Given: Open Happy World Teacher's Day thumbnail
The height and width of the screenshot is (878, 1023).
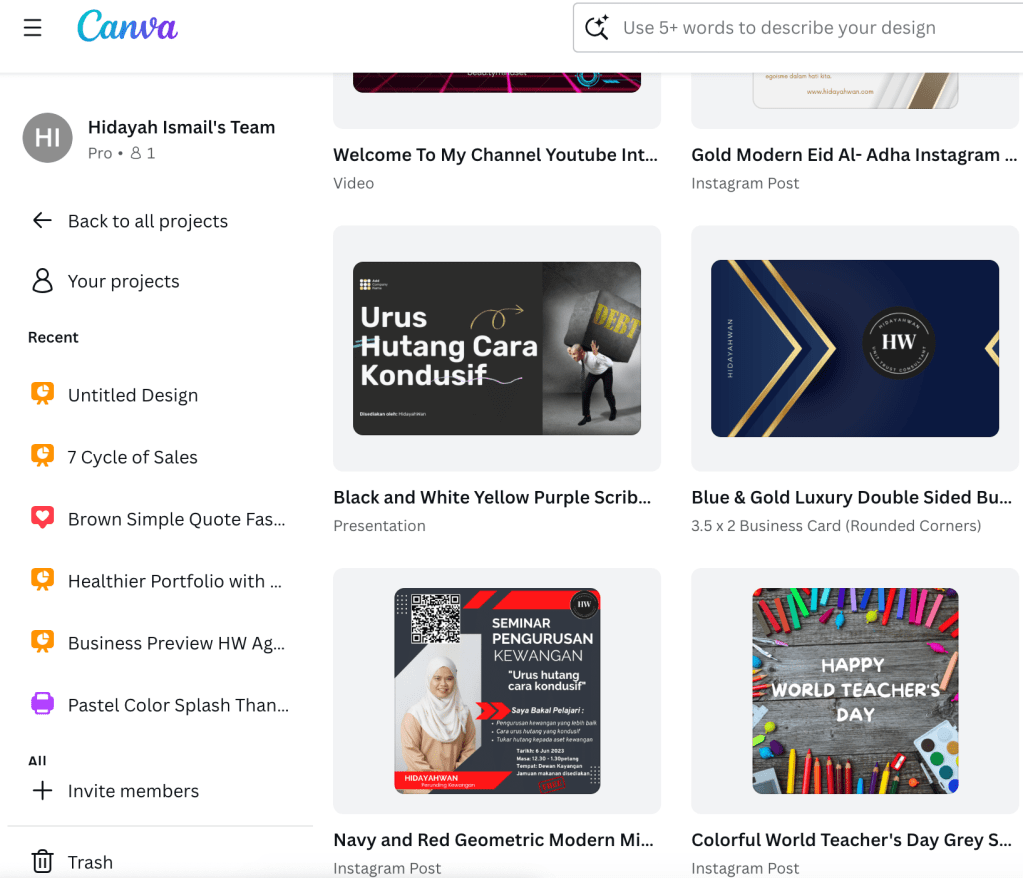Looking at the screenshot, I should coord(855,691).
